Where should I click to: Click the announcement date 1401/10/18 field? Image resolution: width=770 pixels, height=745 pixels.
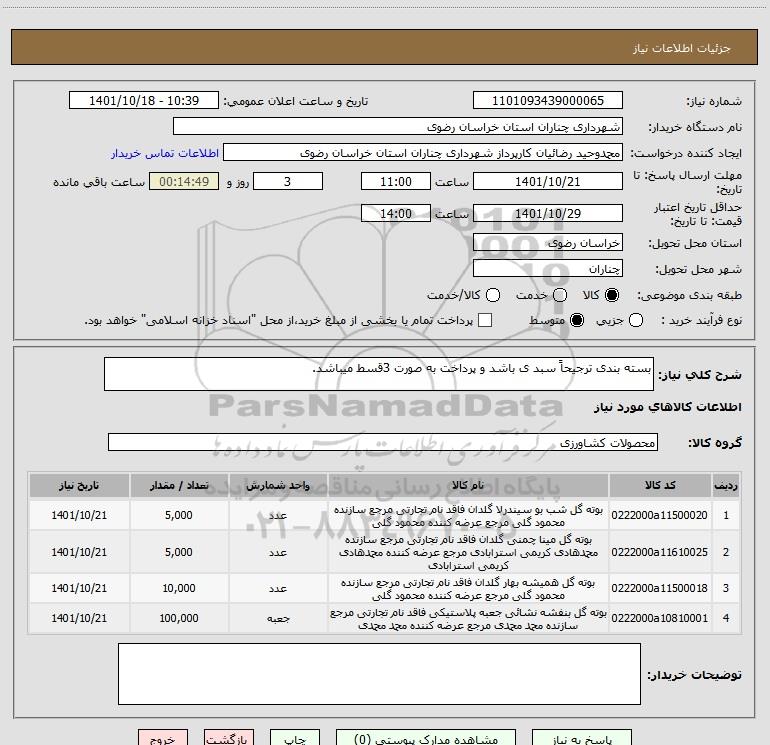coord(144,100)
